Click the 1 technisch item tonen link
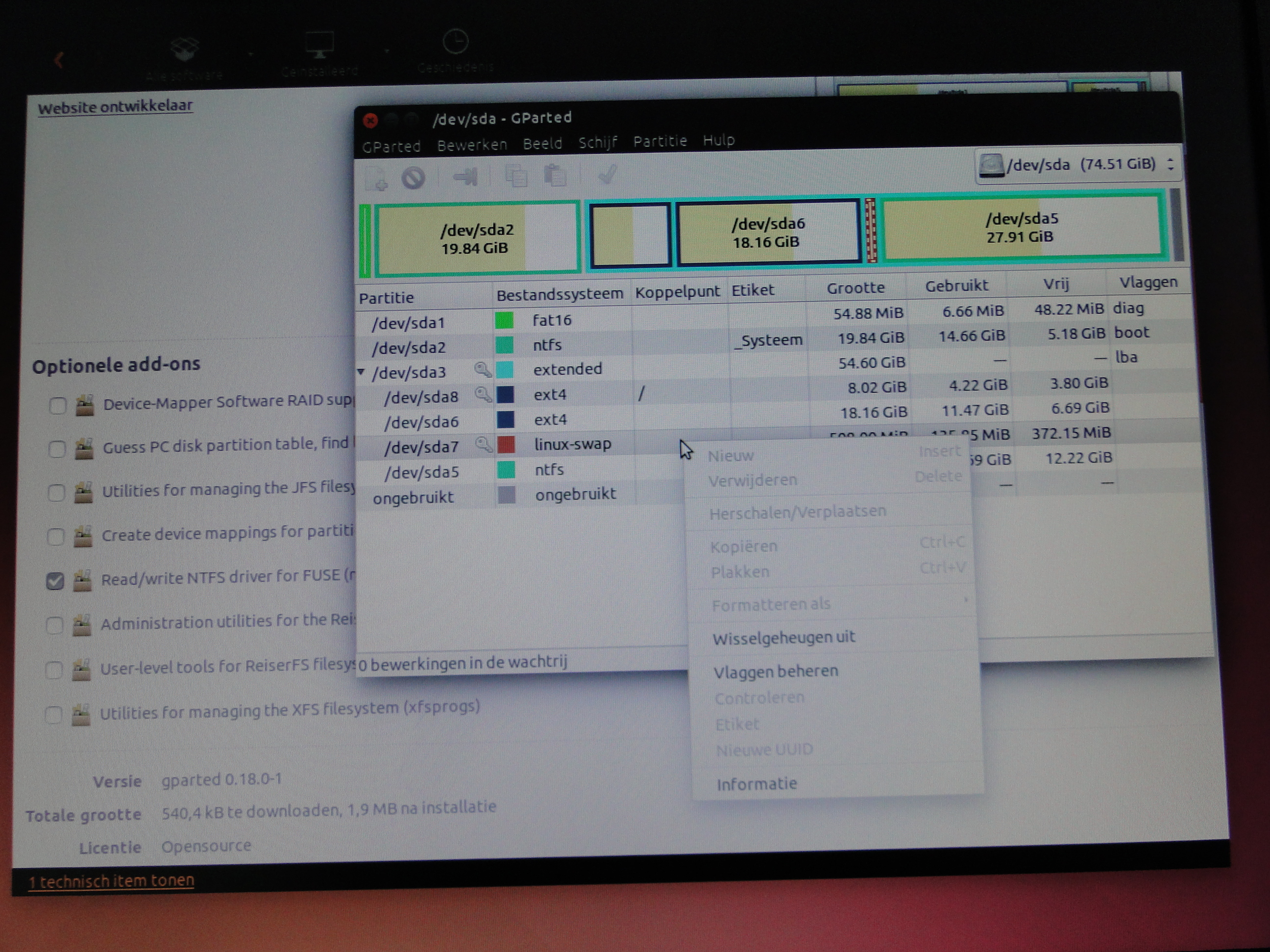Viewport: 1270px width, 952px height. click(111, 881)
